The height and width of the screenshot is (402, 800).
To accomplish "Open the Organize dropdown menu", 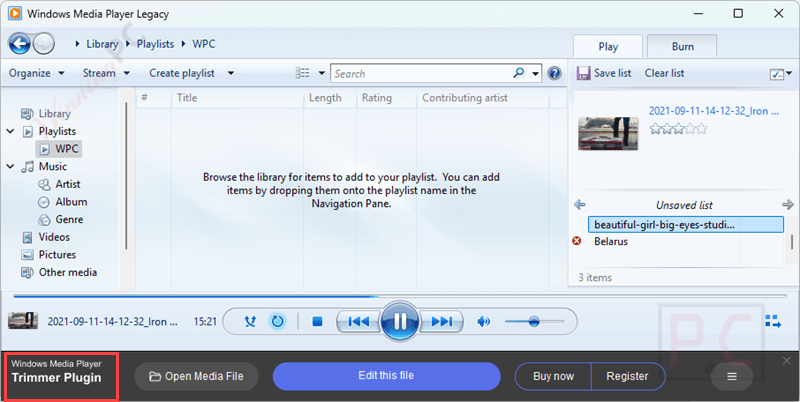I will [37, 73].
